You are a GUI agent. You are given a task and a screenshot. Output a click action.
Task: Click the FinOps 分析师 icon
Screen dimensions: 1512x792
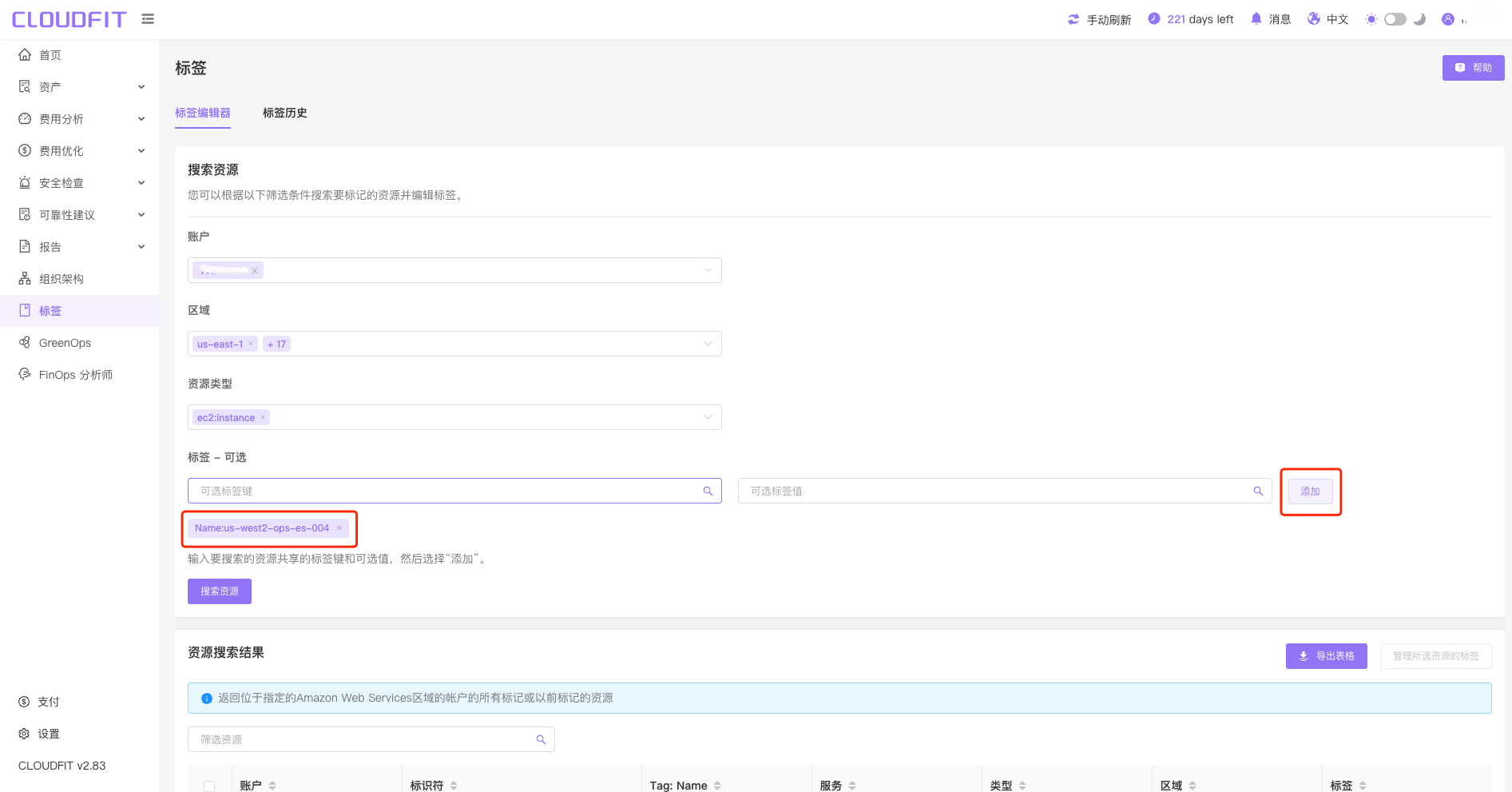click(25, 374)
